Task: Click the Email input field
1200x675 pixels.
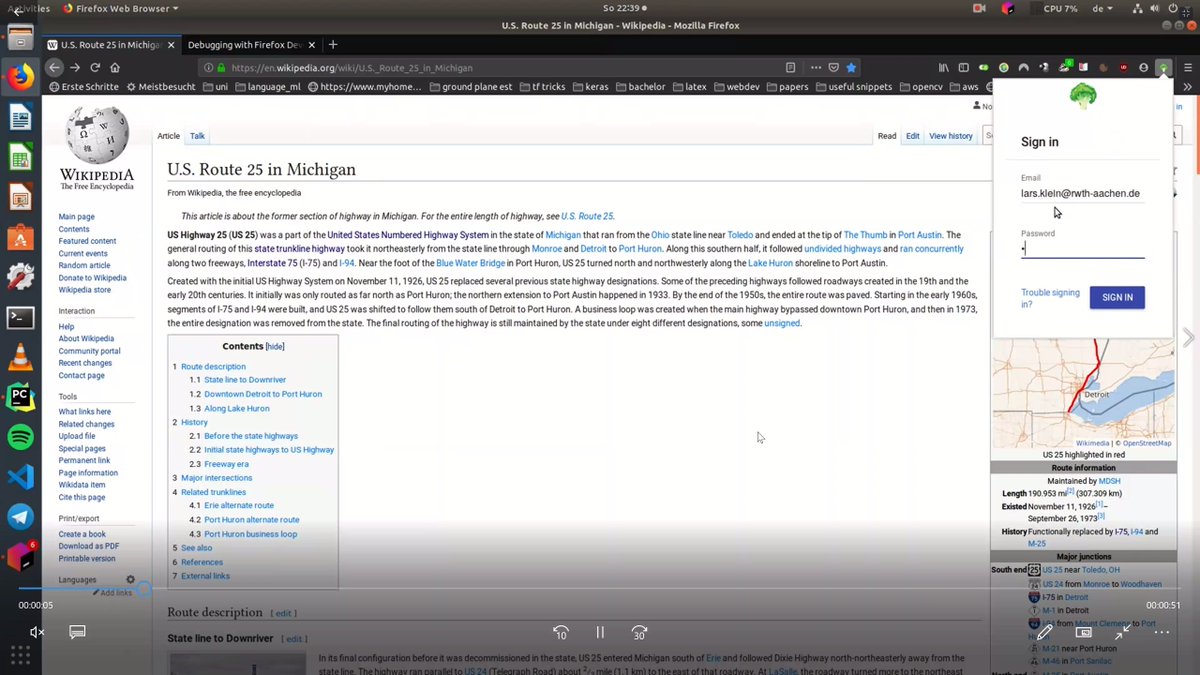Action: 1083,194
